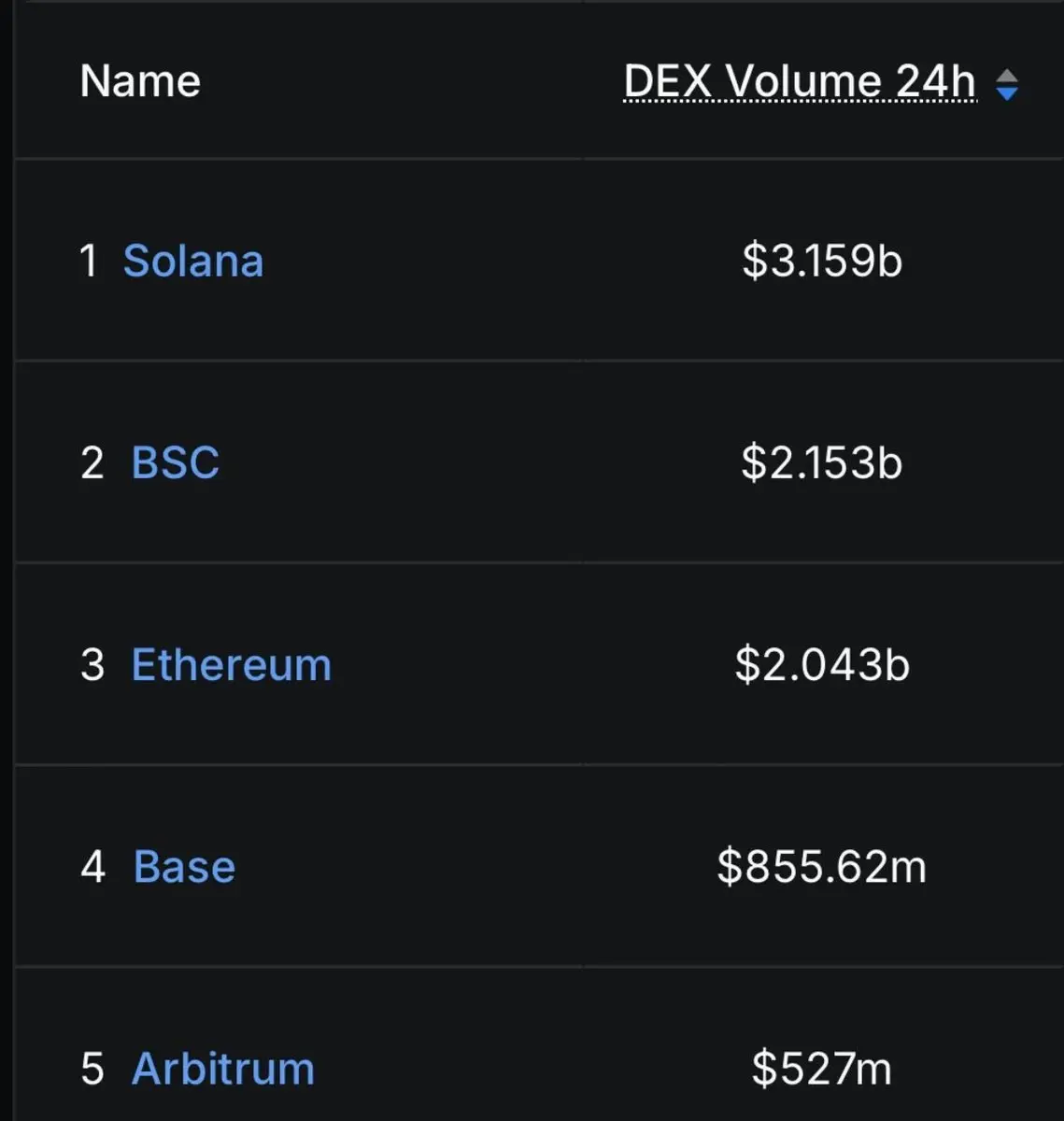Screen dimensions: 1064x1121
Task: Click the upward gray sort arrow
Action: 1006,75
